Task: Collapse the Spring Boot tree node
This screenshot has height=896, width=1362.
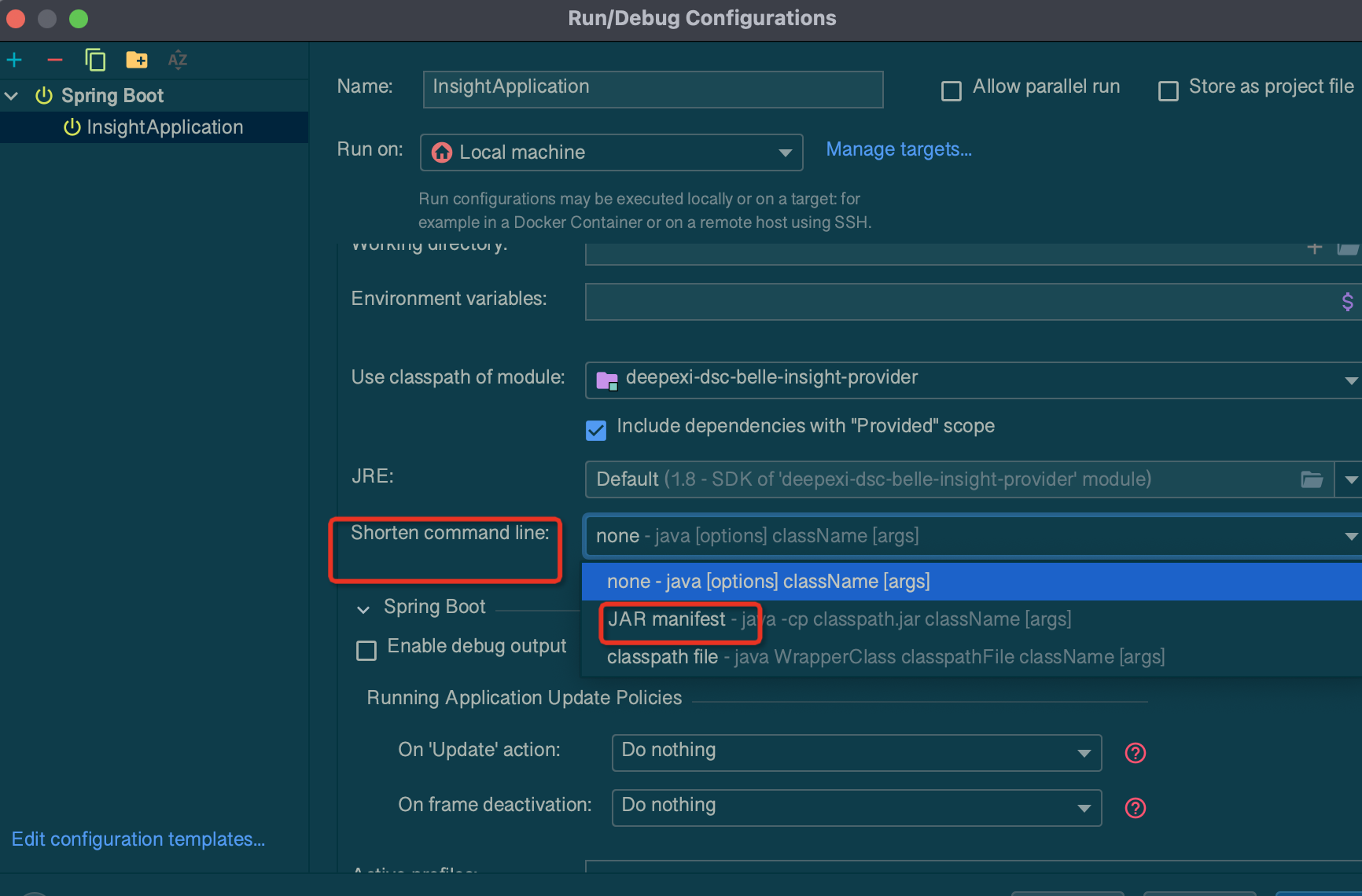Action: pyautogui.click(x=12, y=96)
